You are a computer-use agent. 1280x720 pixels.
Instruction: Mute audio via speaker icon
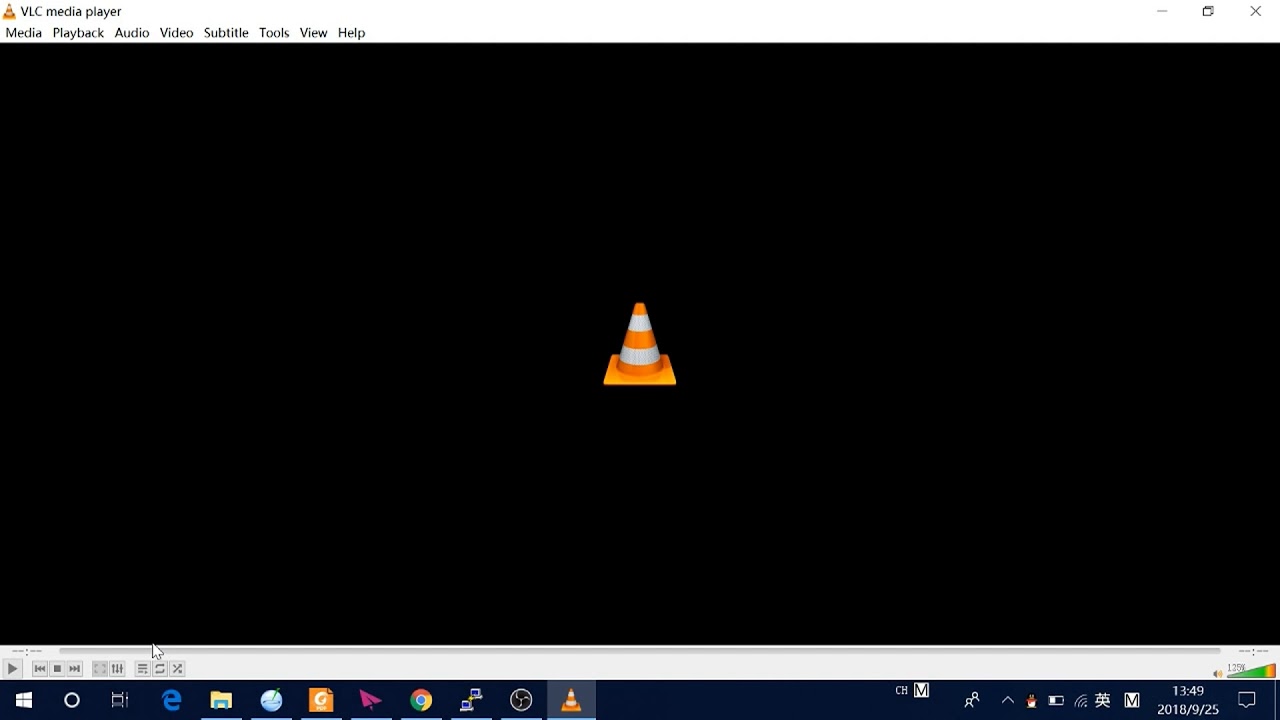(x=1217, y=673)
